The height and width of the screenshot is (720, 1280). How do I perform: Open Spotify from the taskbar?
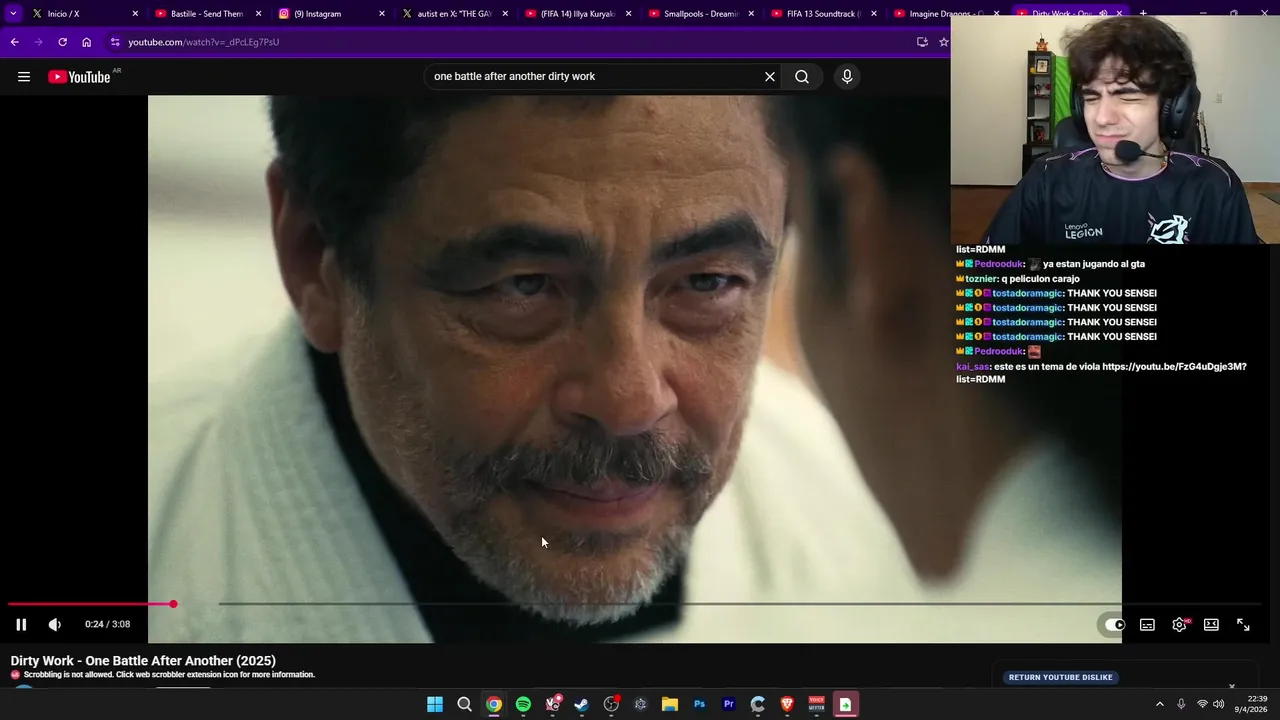[x=523, y=704]
